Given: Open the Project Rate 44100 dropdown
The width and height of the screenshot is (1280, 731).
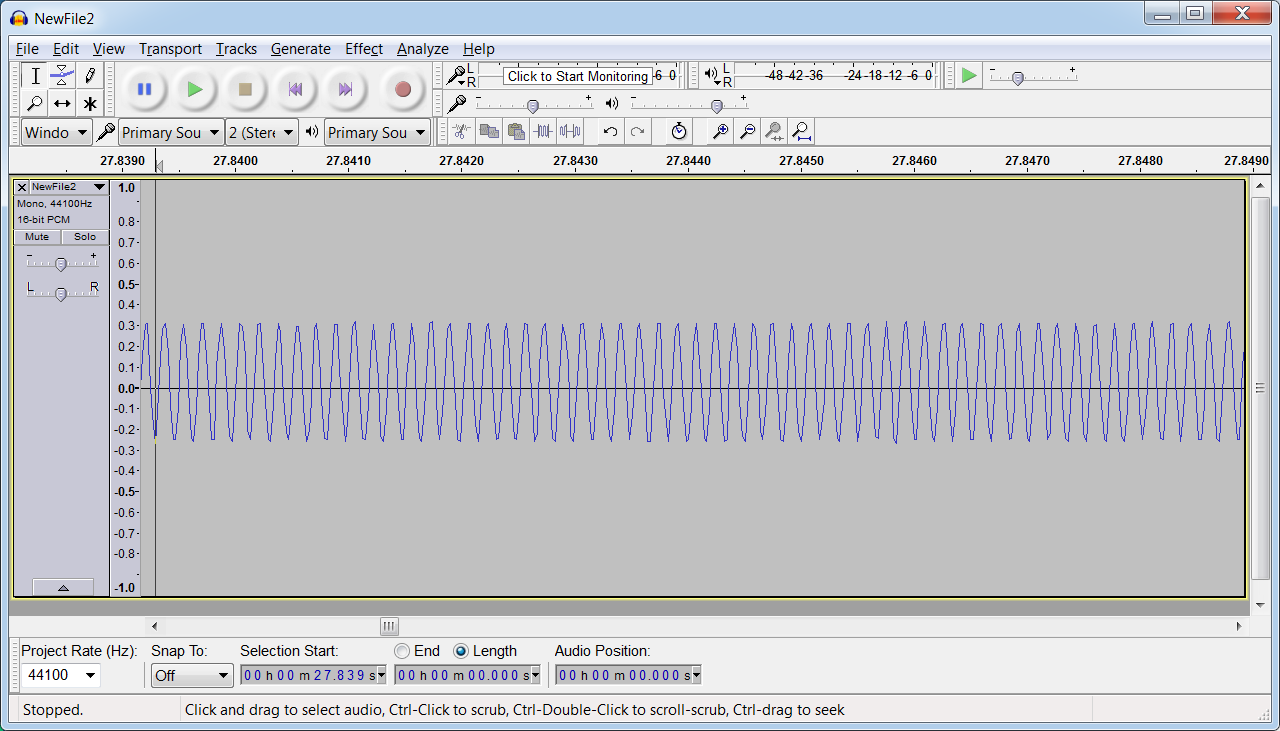Looking at the screenshot, I should tap(62, 675).
